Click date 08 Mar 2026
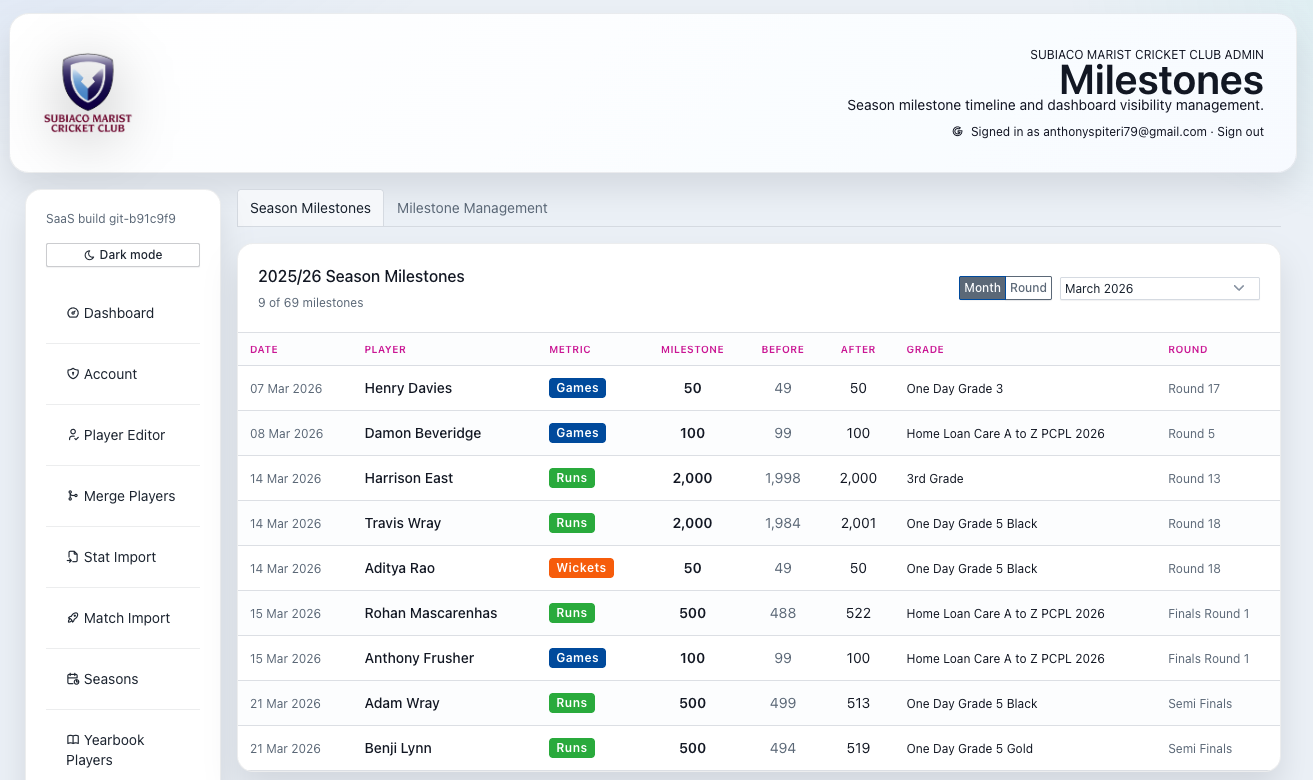Viewport: 1313px width, 780px height. (x=287, y=433)
